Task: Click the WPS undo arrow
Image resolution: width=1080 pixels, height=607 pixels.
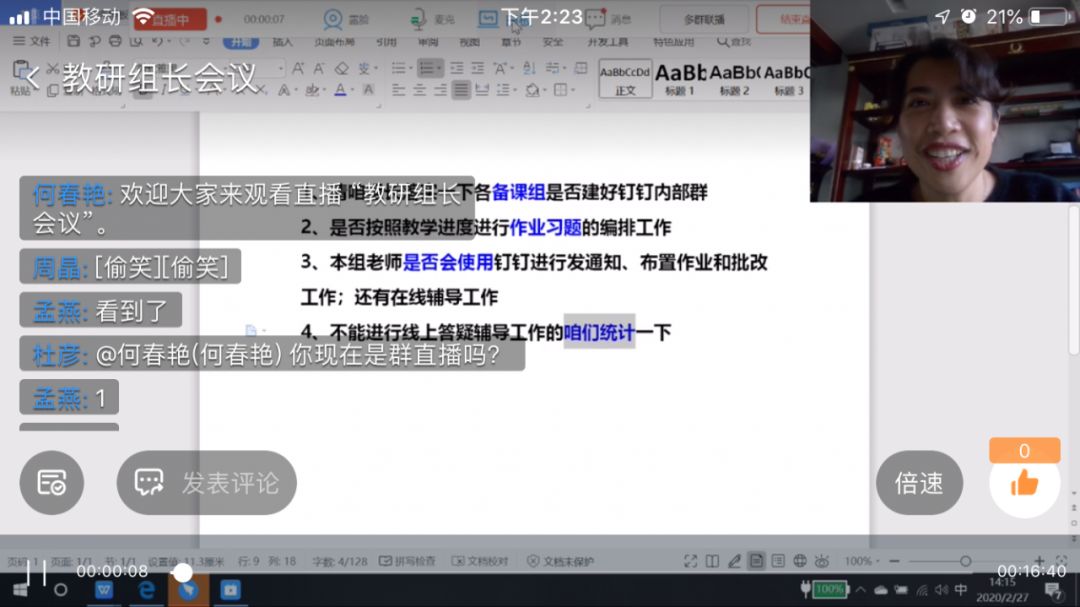Action: [158, 41]
